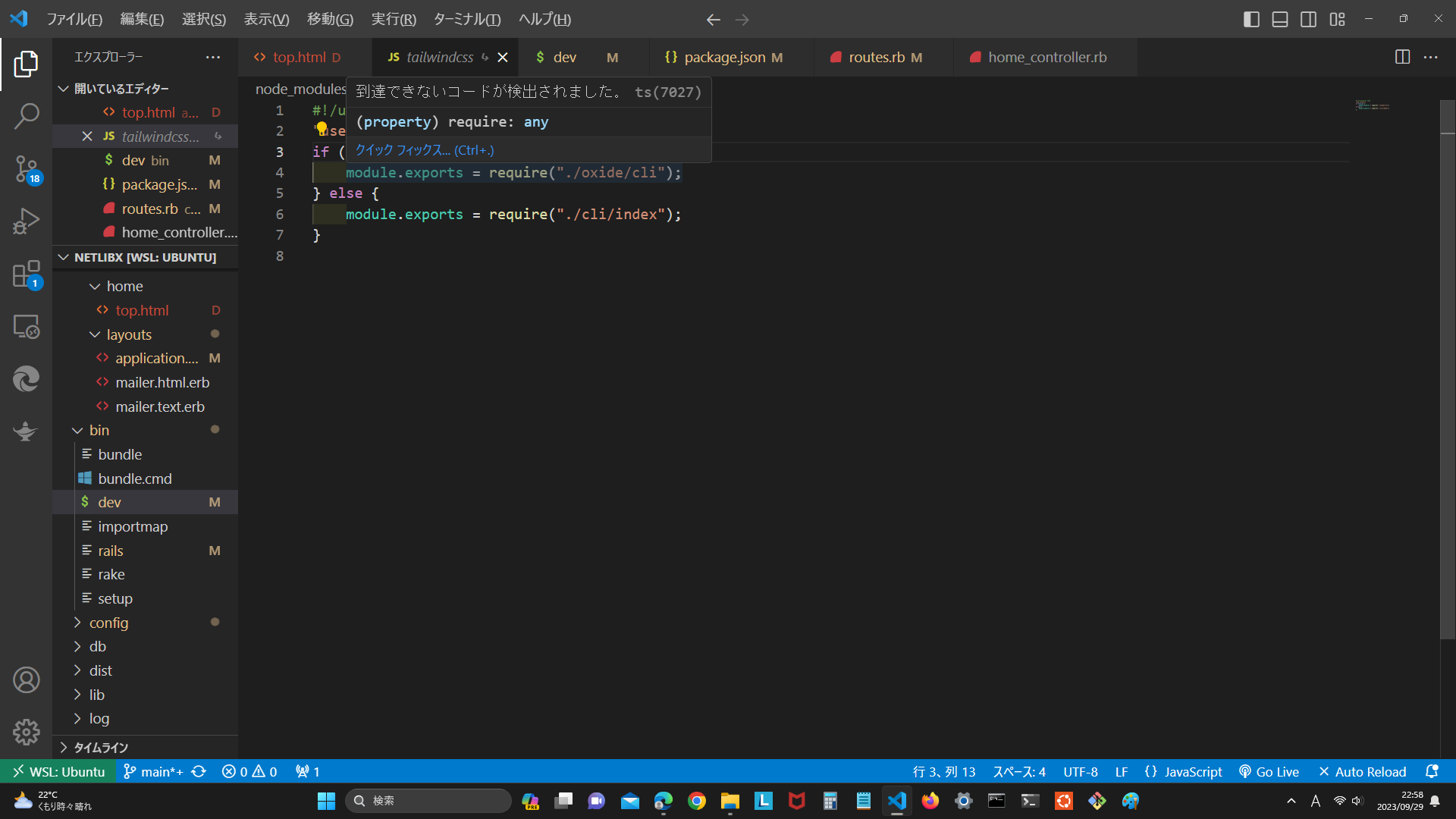
Task: Close tailwindcss in open editors list
Action: (87, 136)
